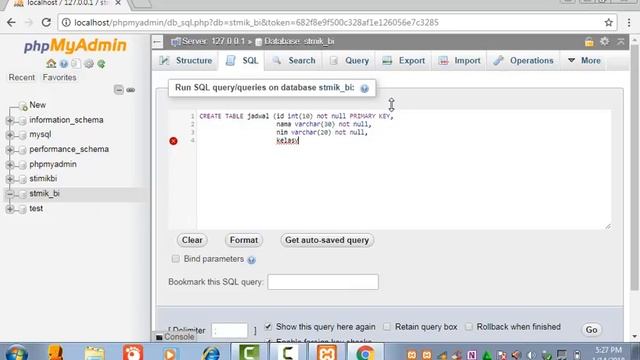Format the SQL query
This screenshot has height=360, width=640.
pos(244,240)
